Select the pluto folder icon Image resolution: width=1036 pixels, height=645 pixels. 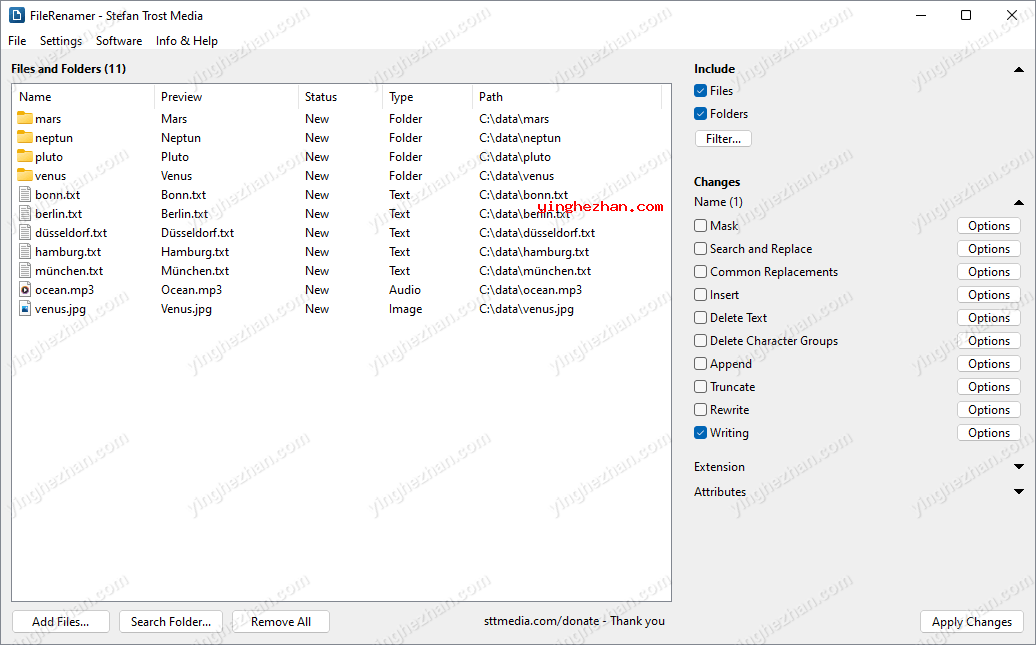25,157
